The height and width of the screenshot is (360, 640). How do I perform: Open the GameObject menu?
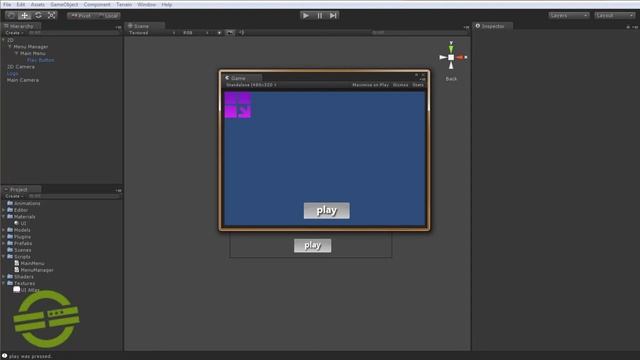[64, 4]
